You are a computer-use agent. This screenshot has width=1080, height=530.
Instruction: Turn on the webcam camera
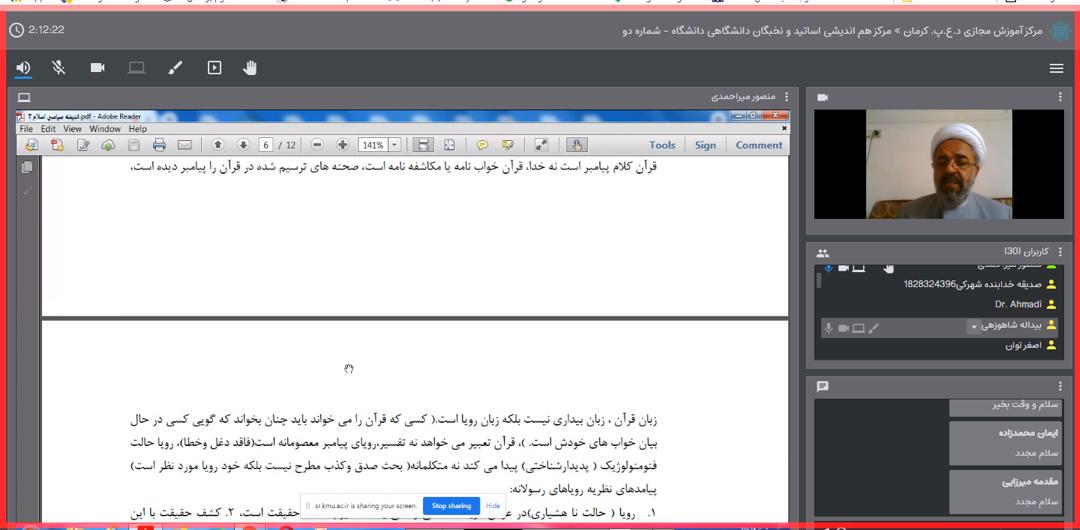(x=98, y=68)
